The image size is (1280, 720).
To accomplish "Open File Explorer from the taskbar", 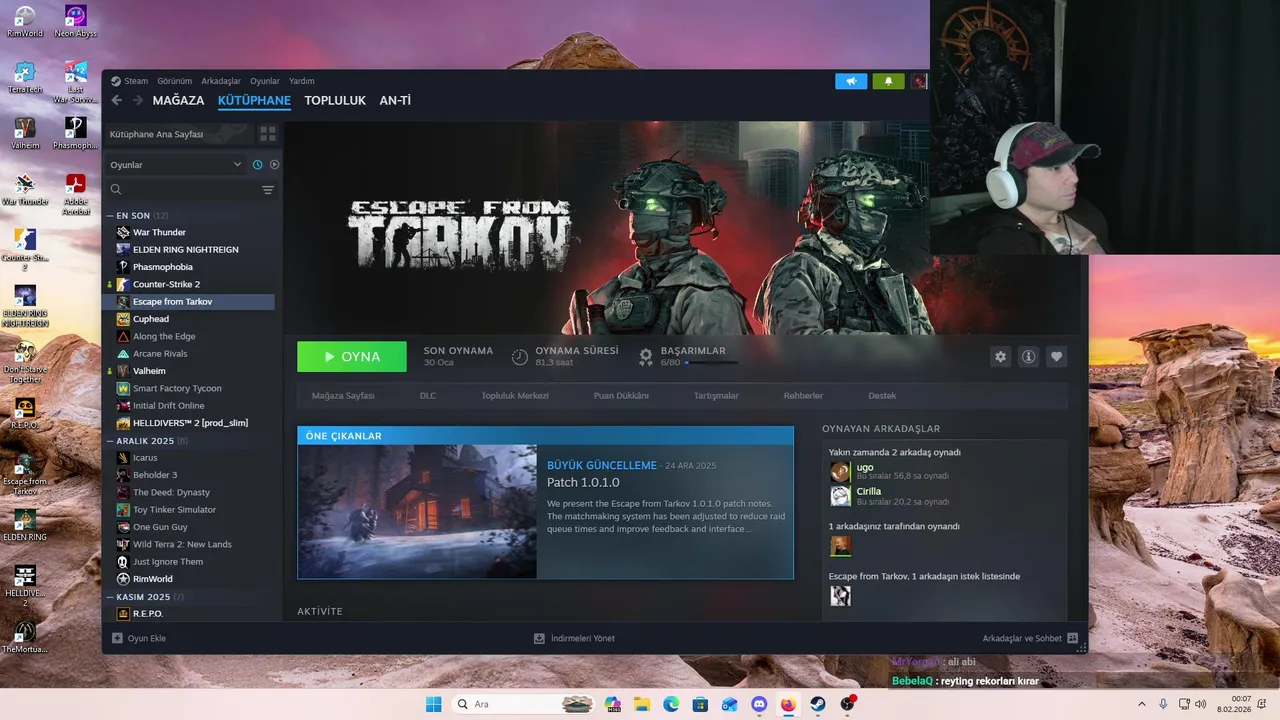I will (641, 704).
